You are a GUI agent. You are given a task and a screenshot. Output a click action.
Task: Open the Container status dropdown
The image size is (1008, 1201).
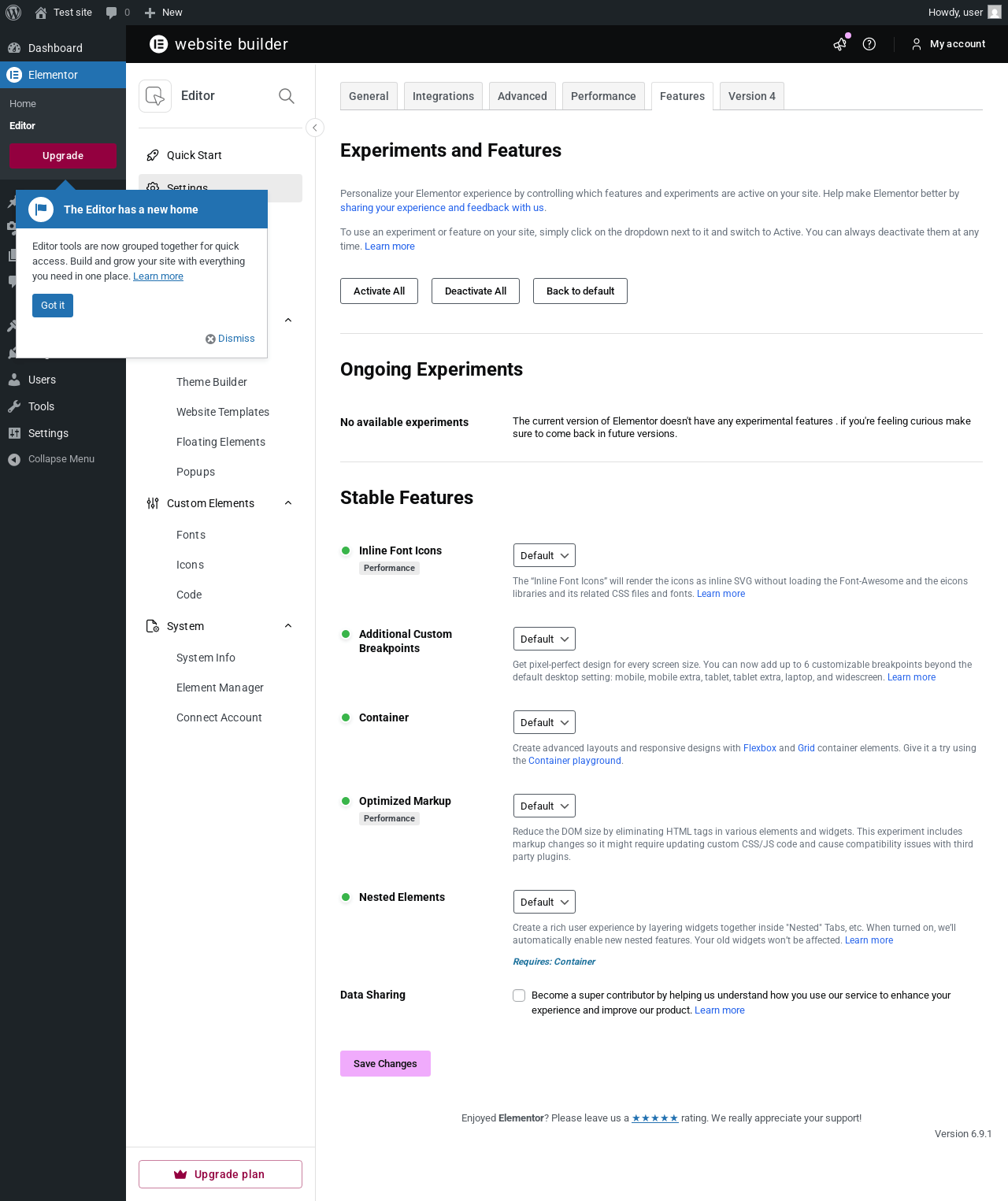click(544, 722)
